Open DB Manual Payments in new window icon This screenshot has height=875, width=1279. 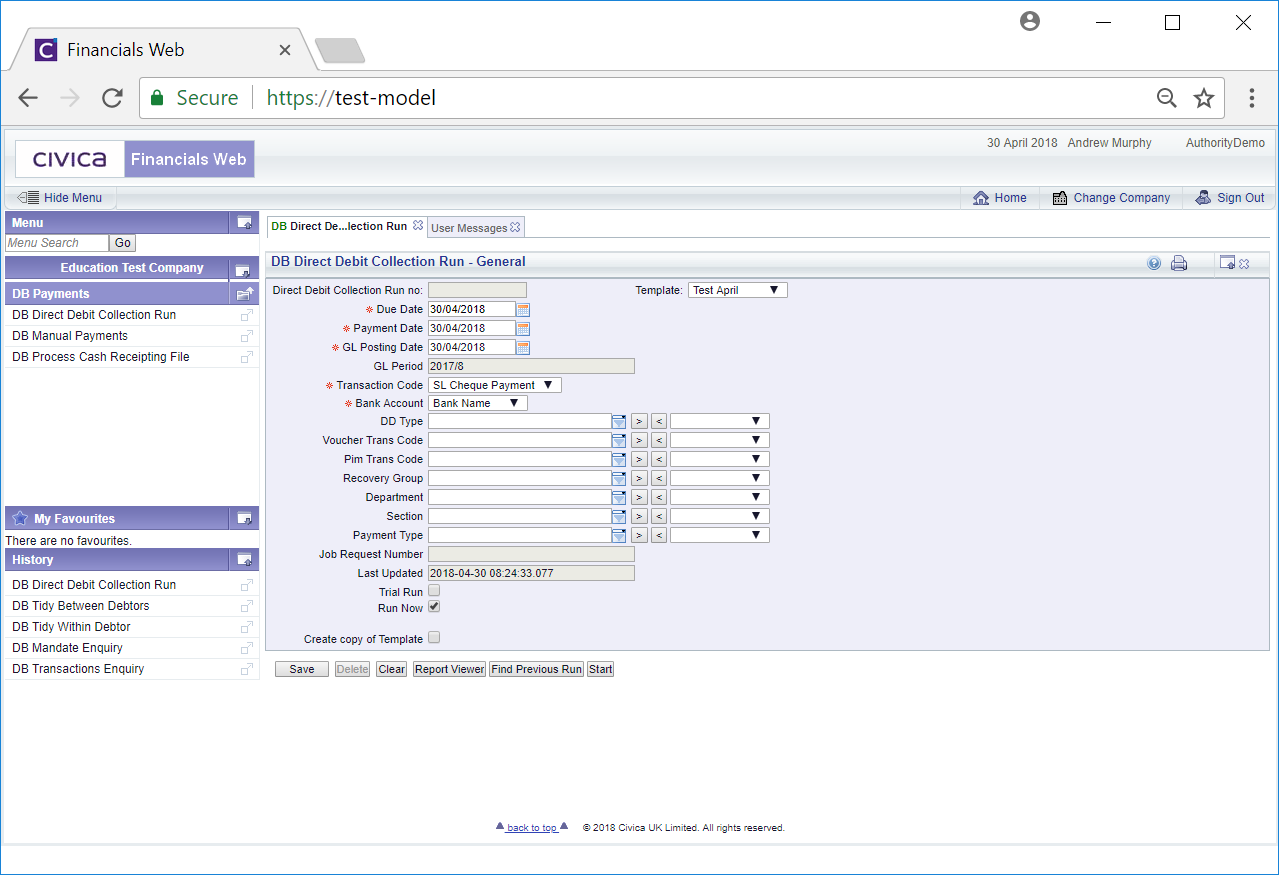coord(246,336)
